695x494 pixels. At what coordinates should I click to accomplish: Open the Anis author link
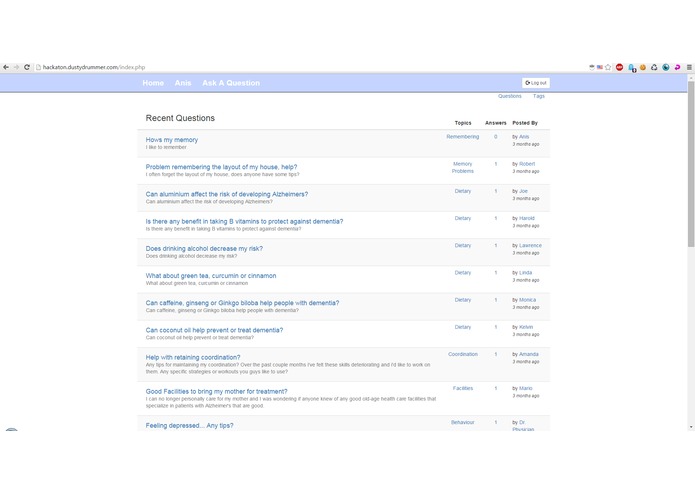(x=524, y=137)
